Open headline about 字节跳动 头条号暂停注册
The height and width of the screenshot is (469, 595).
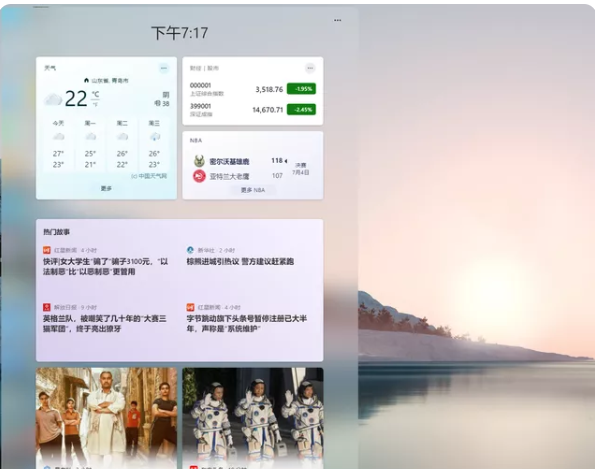coord(247,323)
